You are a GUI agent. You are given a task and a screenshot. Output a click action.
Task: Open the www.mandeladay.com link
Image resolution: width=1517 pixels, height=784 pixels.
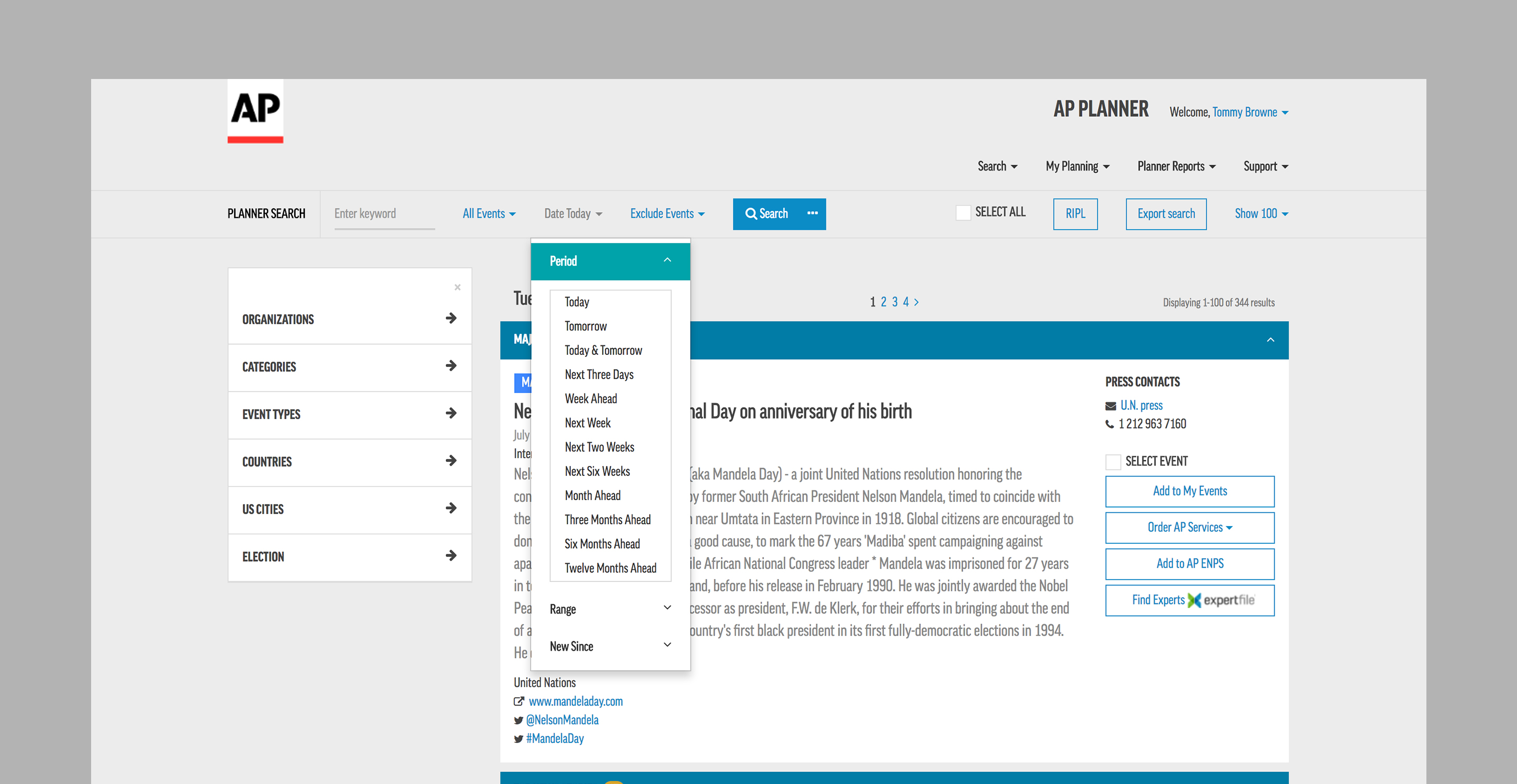coord(575,701)
